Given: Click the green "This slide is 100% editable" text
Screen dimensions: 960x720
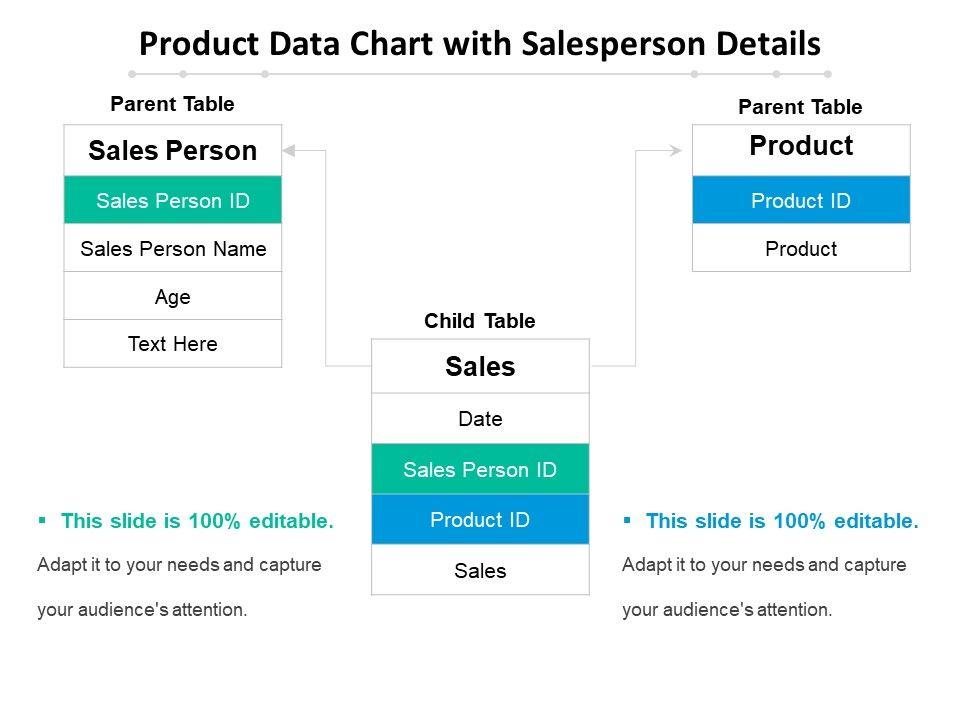Looking at the screenshot, I should click(196, 521).
